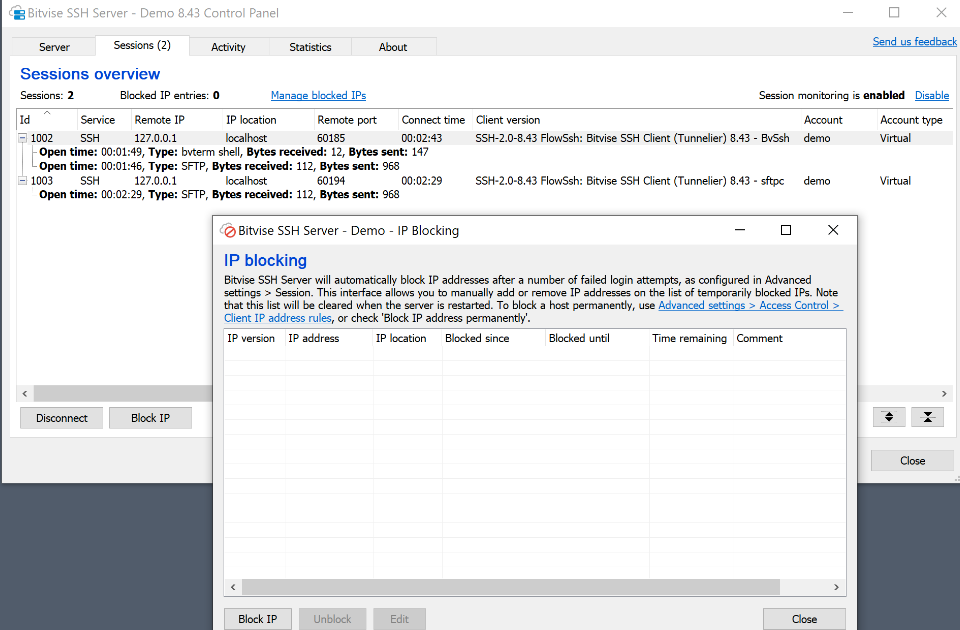960x630 pixels.
Task: Sort blocked list by the Blocked until column
Action: pos(597,339)
